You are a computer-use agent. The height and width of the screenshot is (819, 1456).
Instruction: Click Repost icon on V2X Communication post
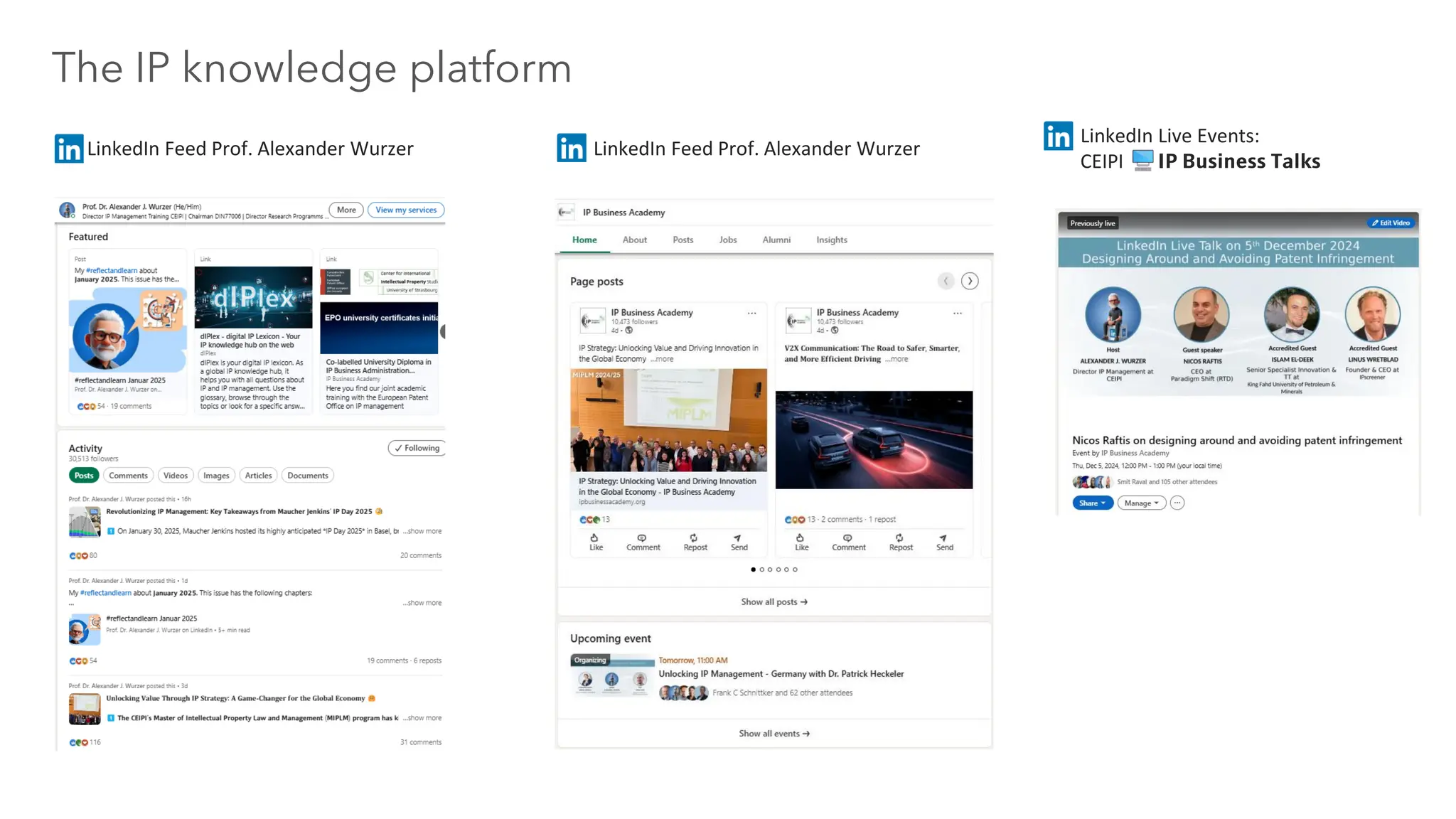(x=899, y=538)
